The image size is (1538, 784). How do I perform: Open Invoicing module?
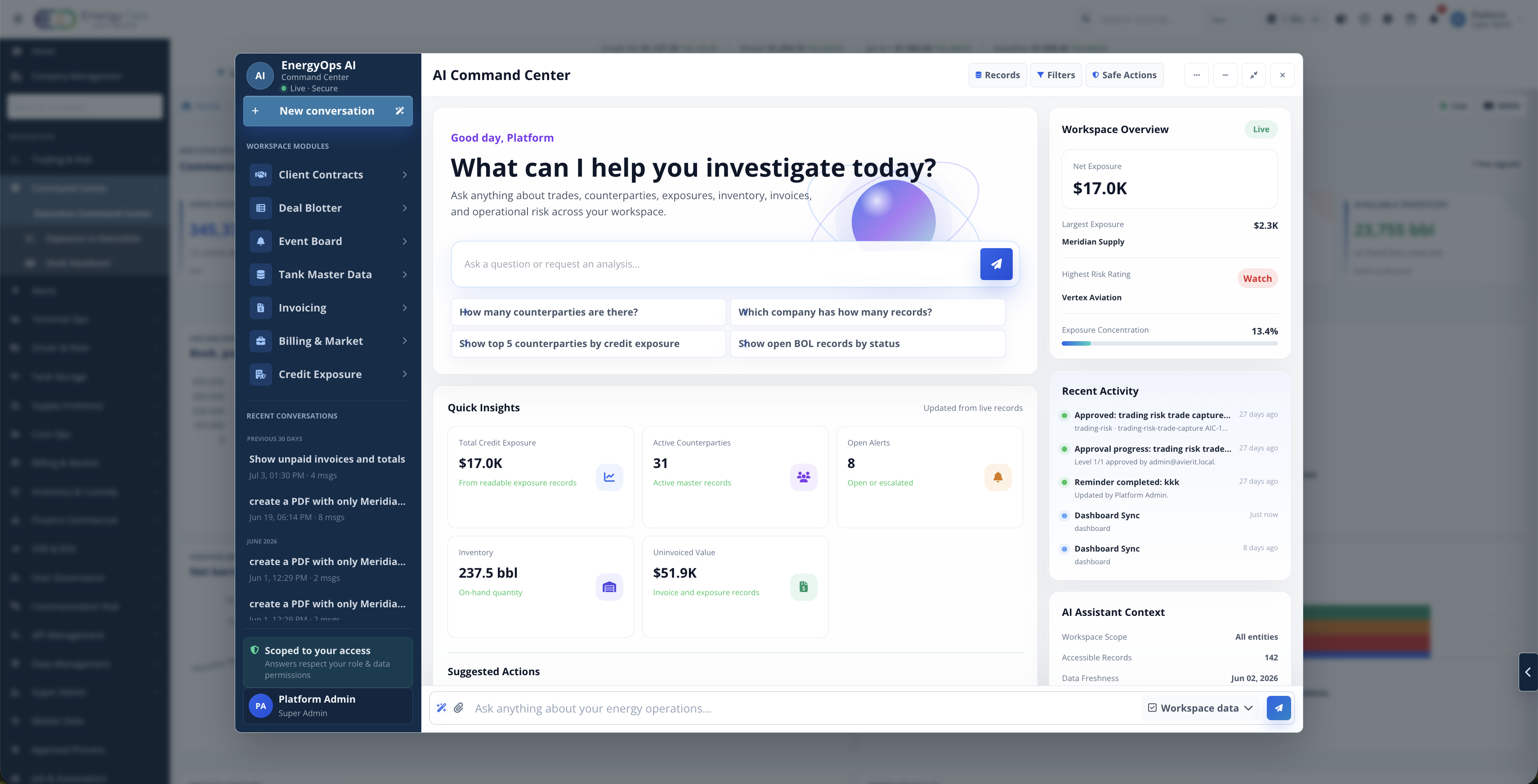click(x=328, y=308)
